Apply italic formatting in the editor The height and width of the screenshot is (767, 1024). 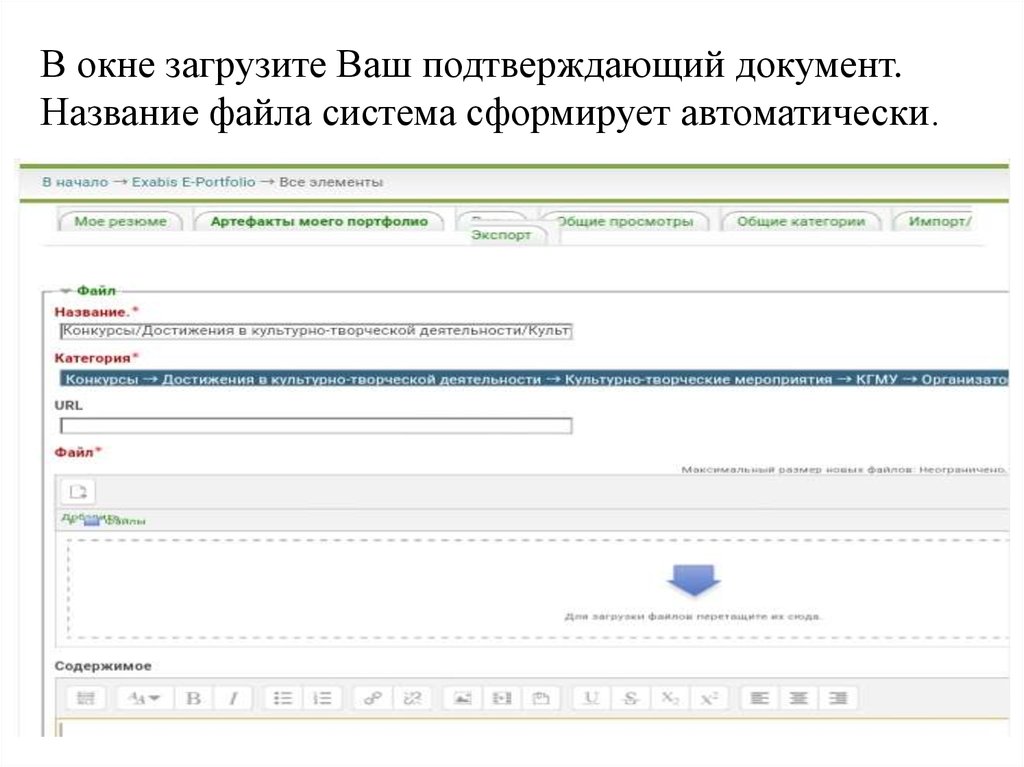pos(233,698)
